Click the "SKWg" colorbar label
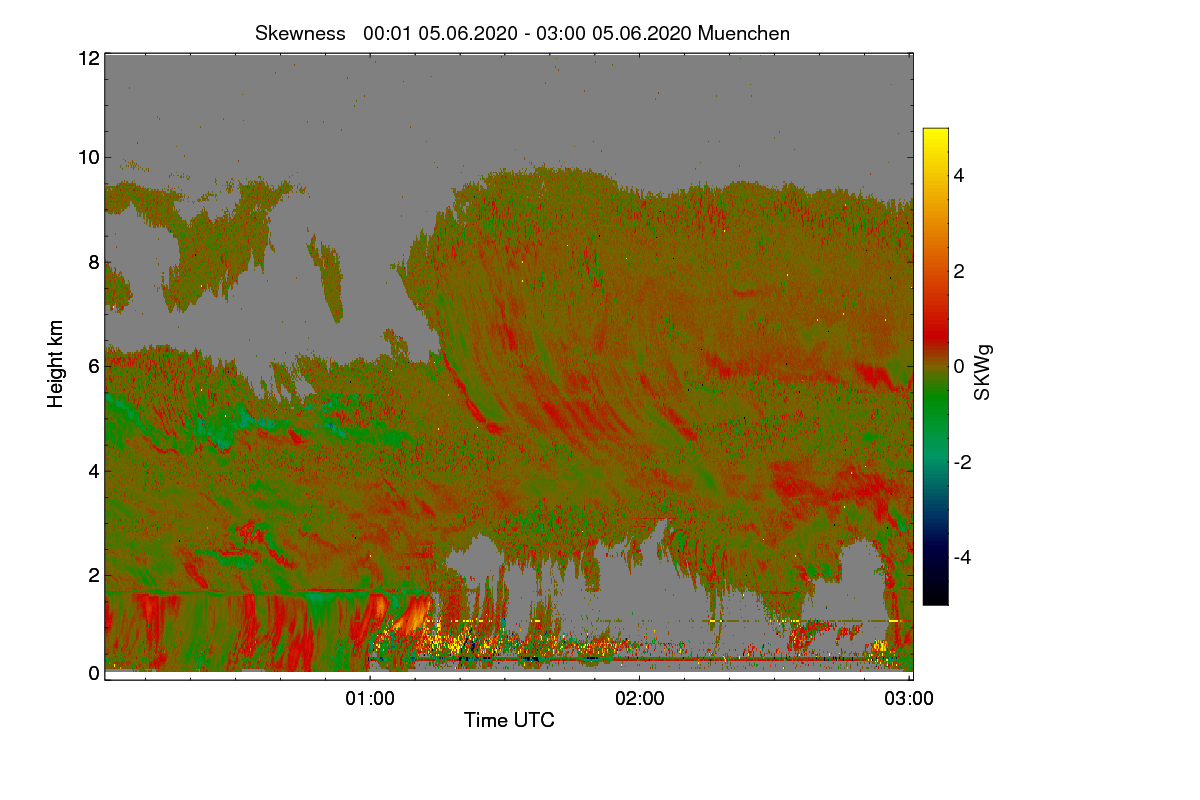 [x=982, y=373]
